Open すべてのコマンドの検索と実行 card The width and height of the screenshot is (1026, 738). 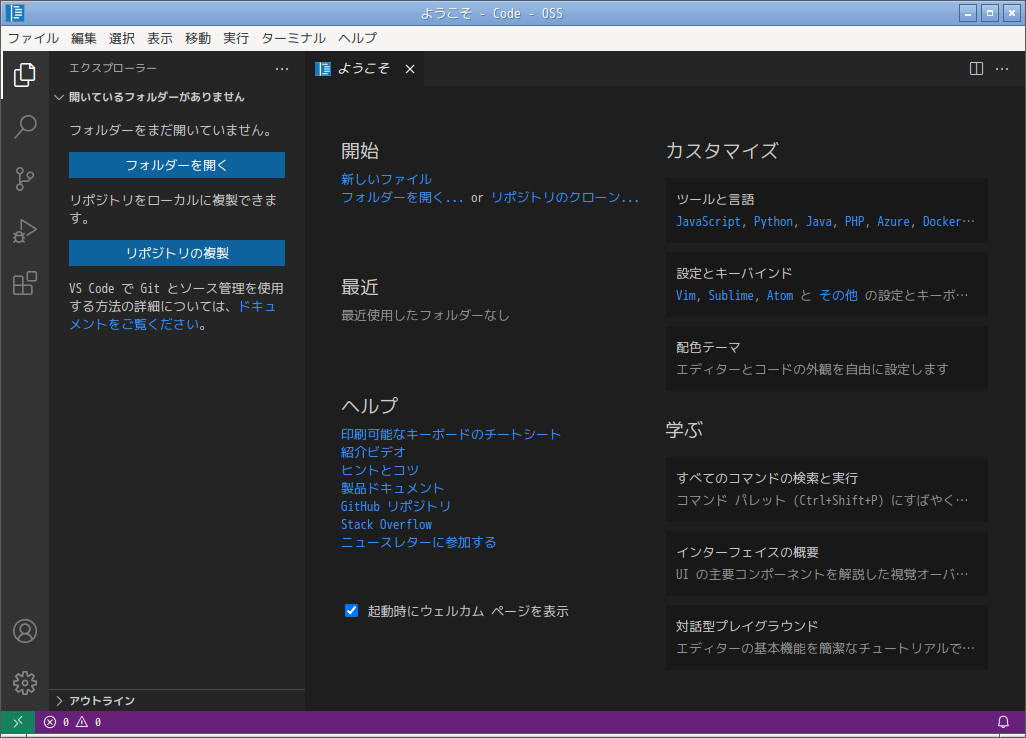[x=826, y=489]
